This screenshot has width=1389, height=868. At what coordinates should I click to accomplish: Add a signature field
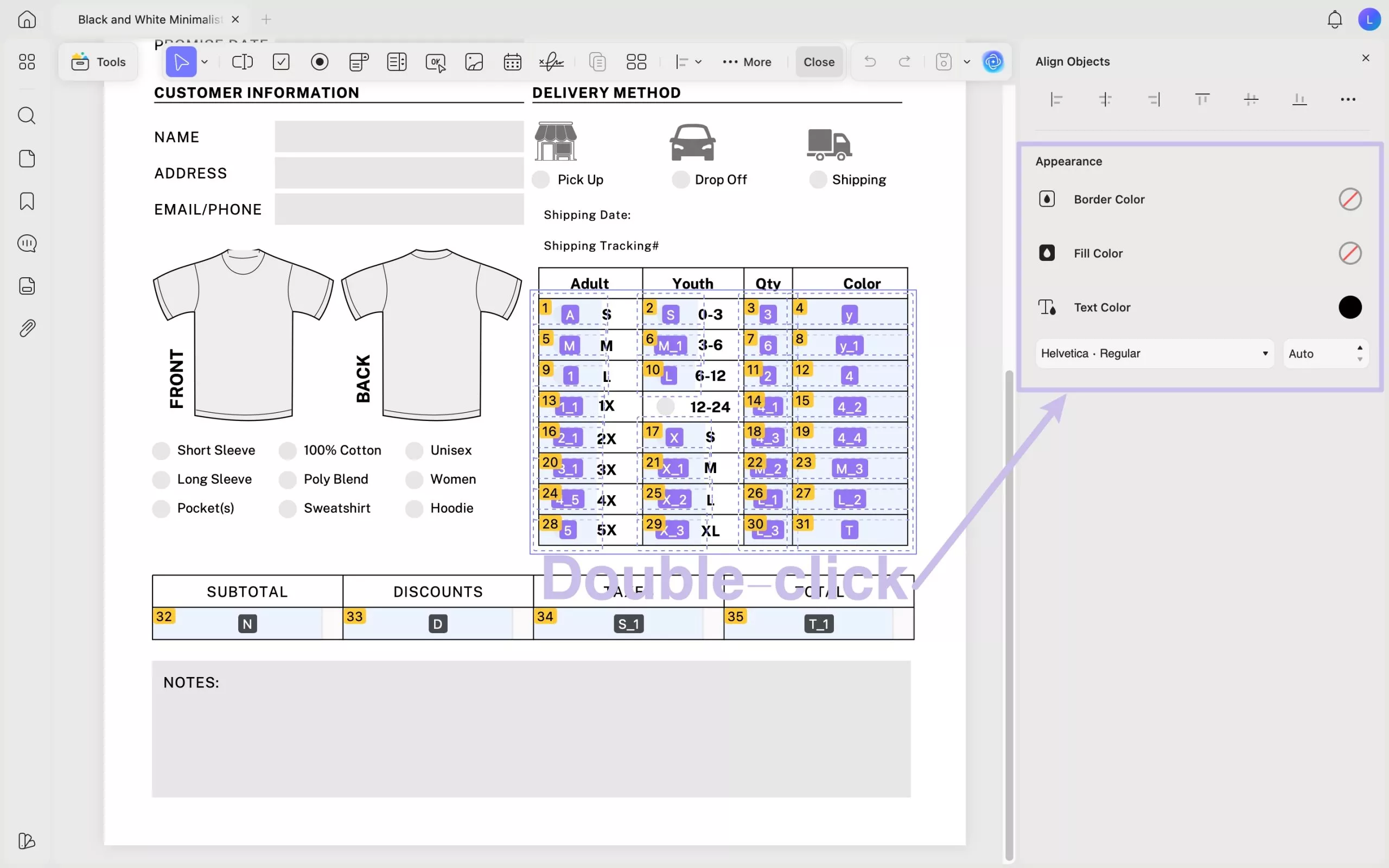click(x=550, y=61)
